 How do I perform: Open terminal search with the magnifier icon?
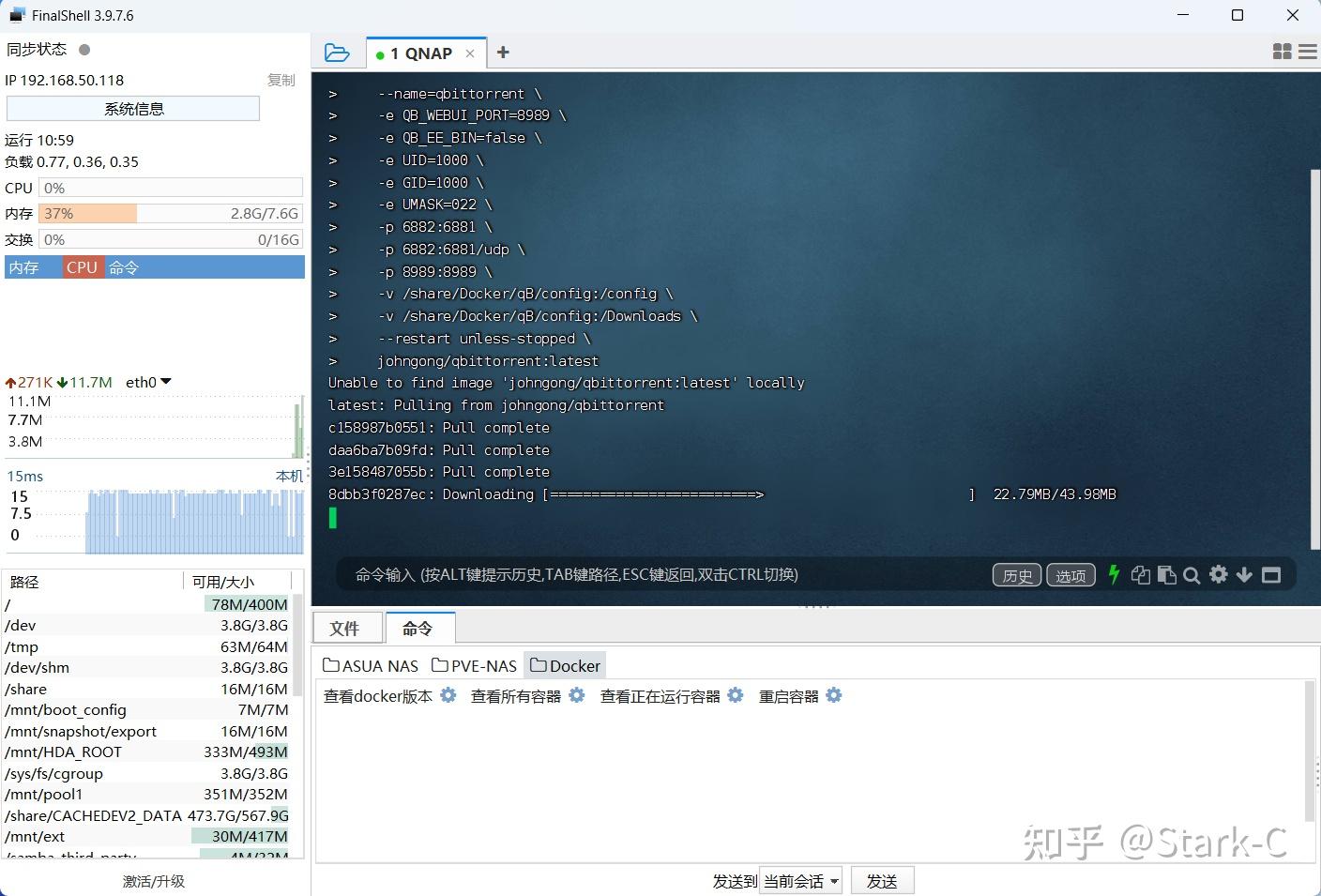(1192, 575)
